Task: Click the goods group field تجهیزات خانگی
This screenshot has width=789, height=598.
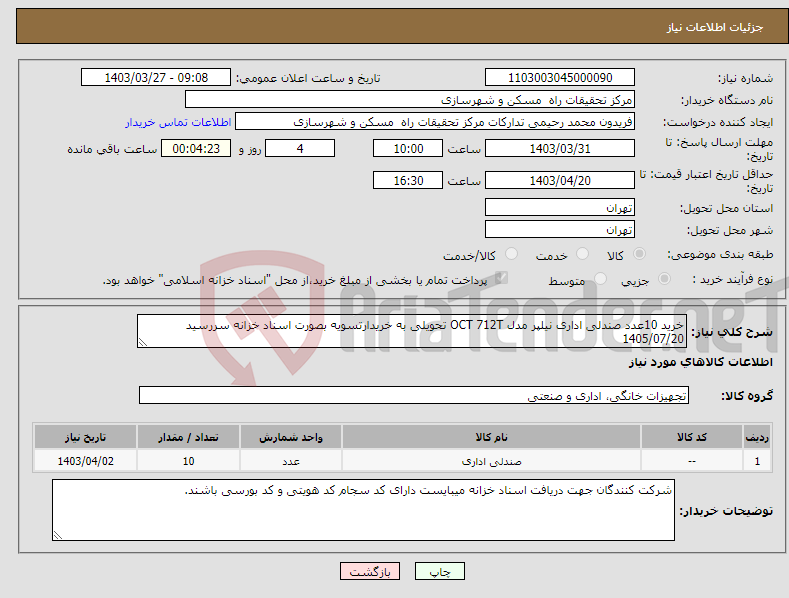Action: [x=414, y=395]
